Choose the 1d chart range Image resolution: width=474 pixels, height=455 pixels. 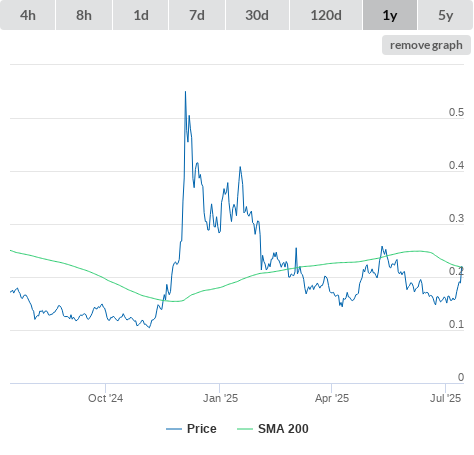tap(141, 15)
